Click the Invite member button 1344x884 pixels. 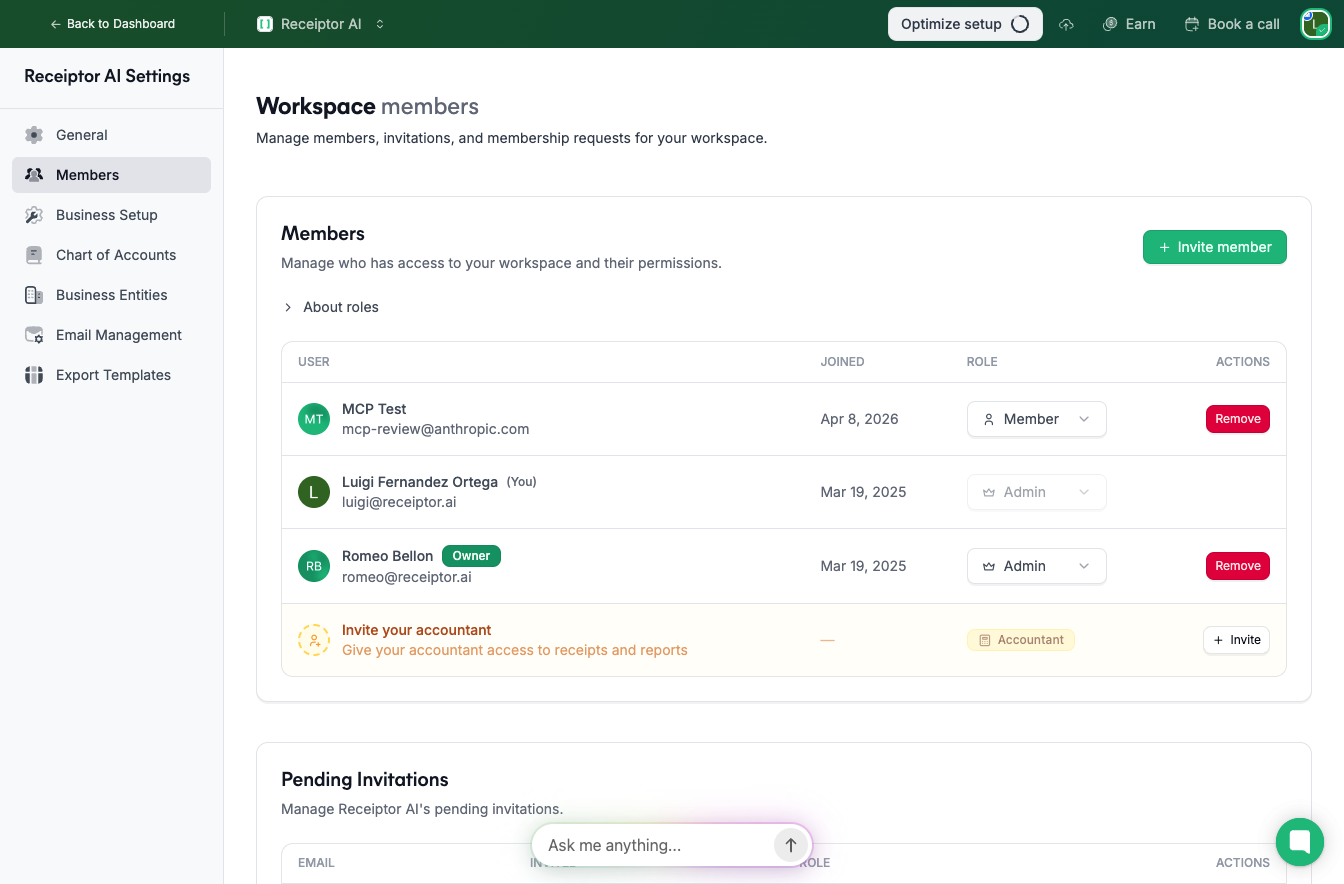tap(1214, 247)
